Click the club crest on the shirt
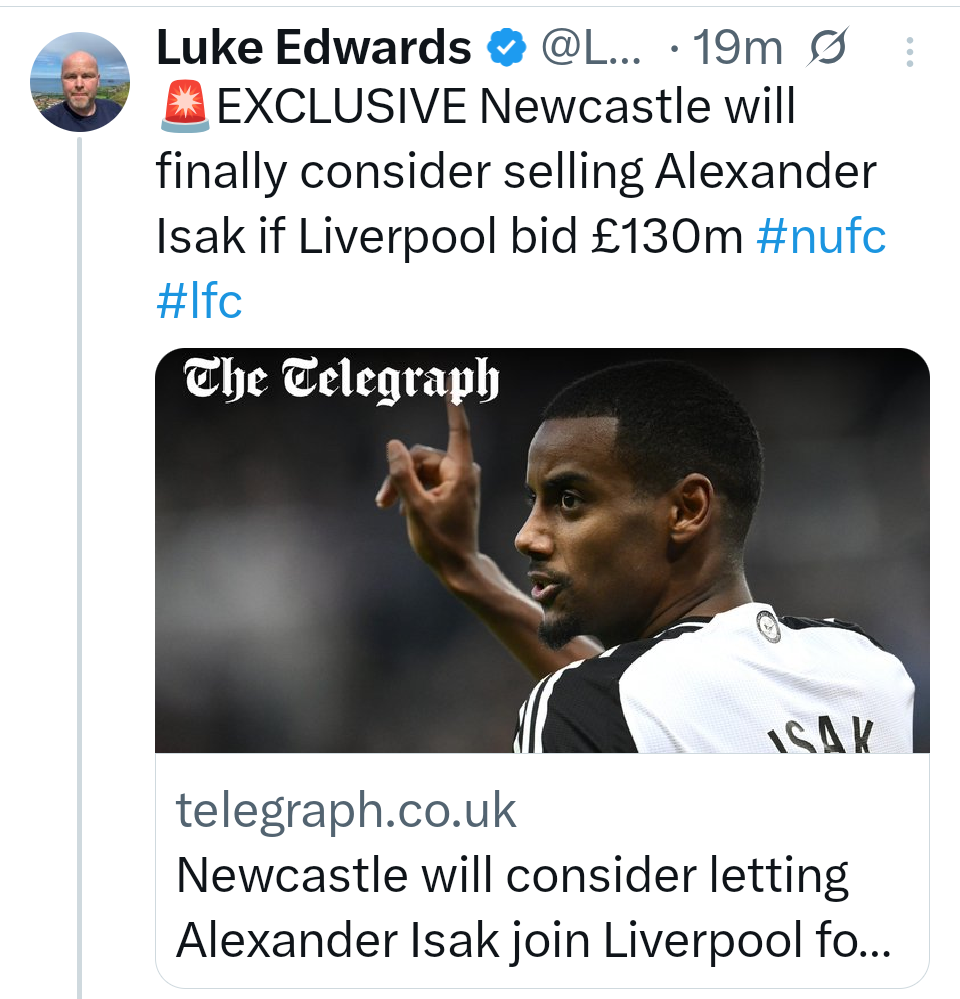The height and width of the screenshot is (999, 960). (x=767, y=626)
